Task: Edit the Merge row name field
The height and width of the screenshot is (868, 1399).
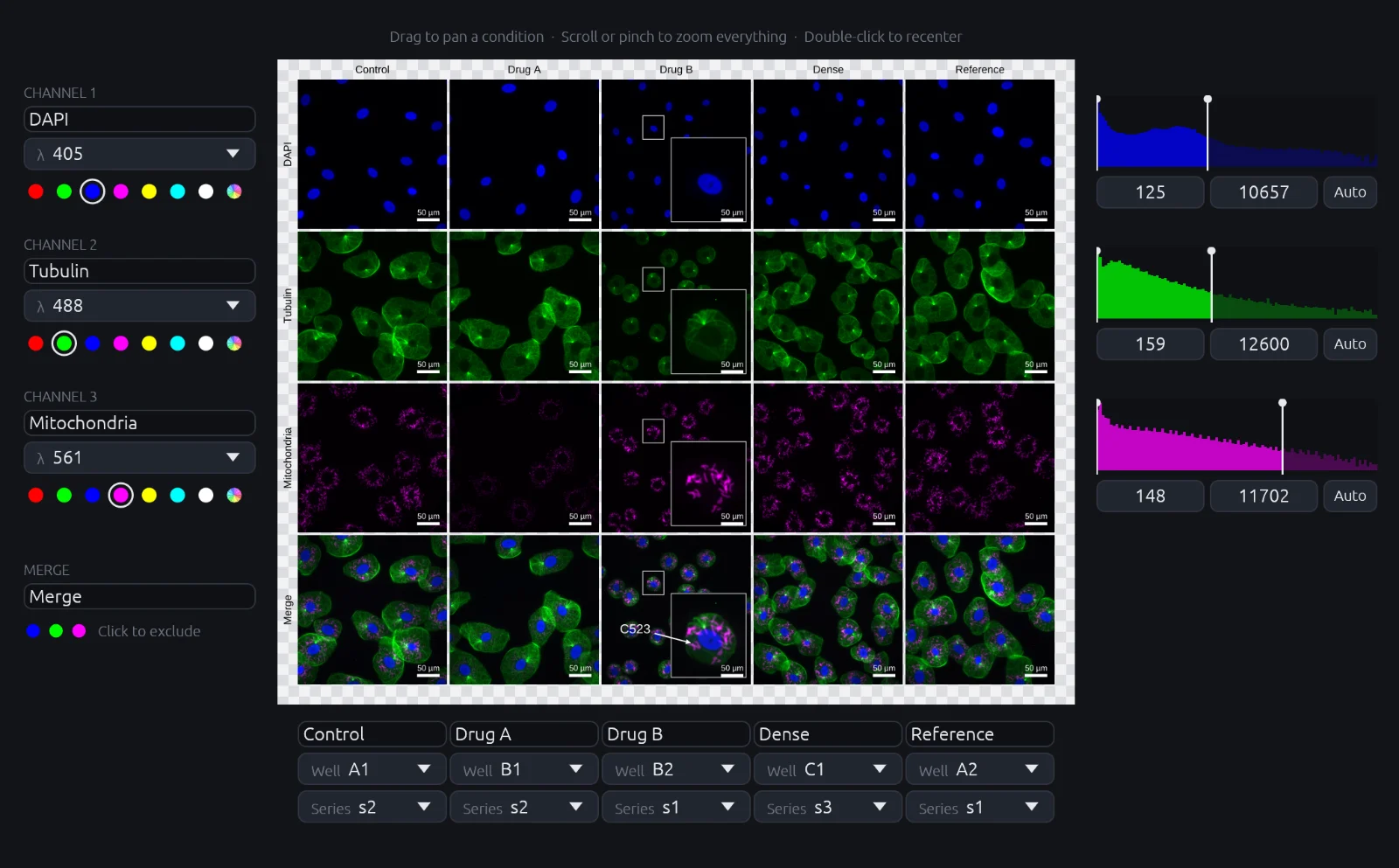Action: pyautogui.click(x=139, y=597)
